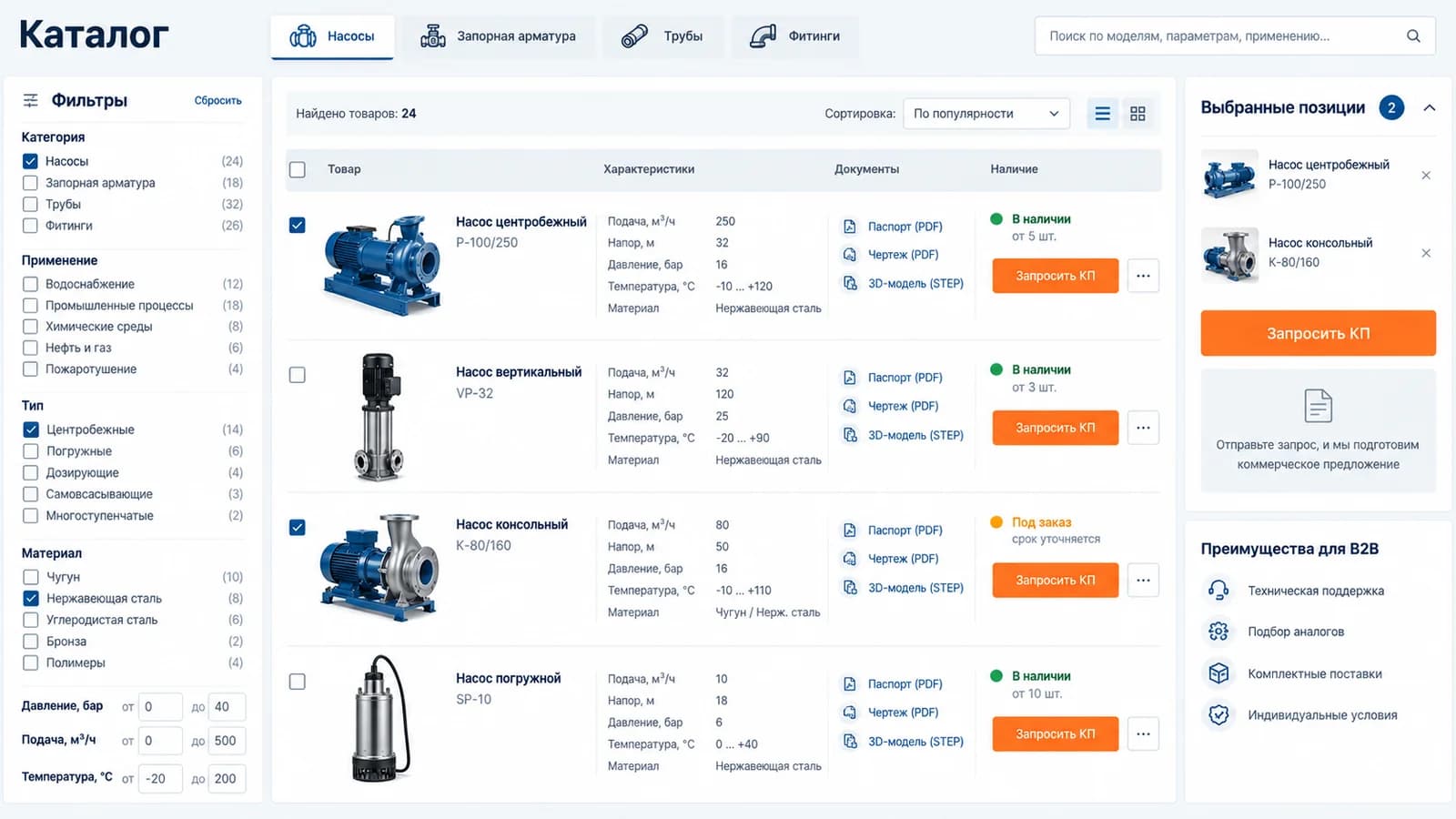The width and height of the screenshot is (1456, 819).
Task: Reset filters with the Сбросить link
Action: pyautogui.click(x=217, y=101)
